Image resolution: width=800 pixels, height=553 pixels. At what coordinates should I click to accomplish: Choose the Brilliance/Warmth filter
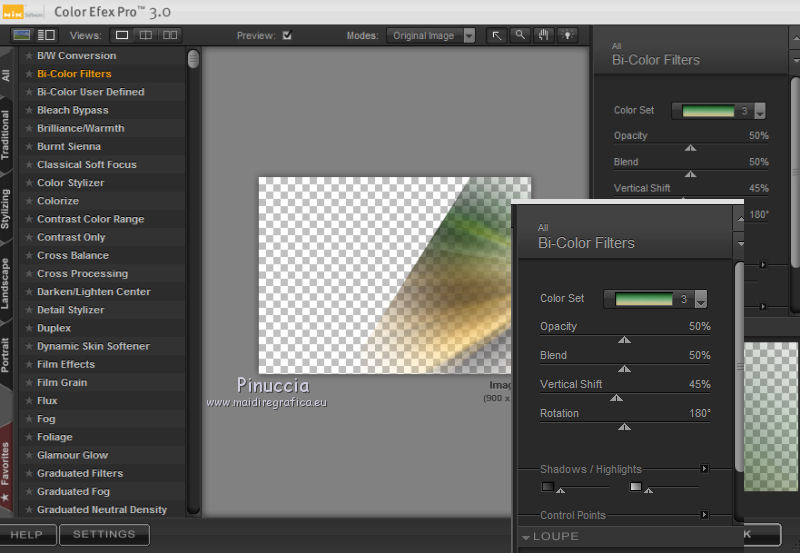[x=81, y=128]
